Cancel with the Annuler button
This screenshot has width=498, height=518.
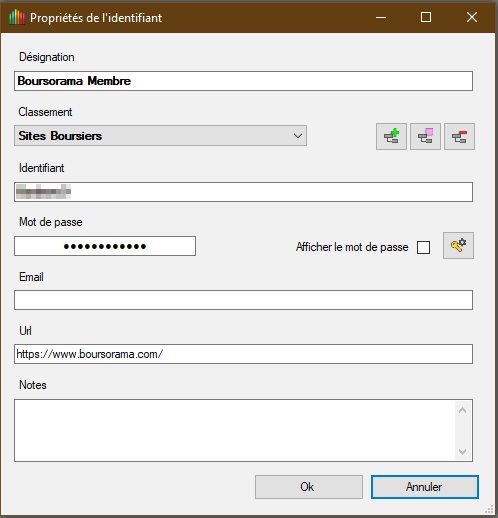(425, 487)
